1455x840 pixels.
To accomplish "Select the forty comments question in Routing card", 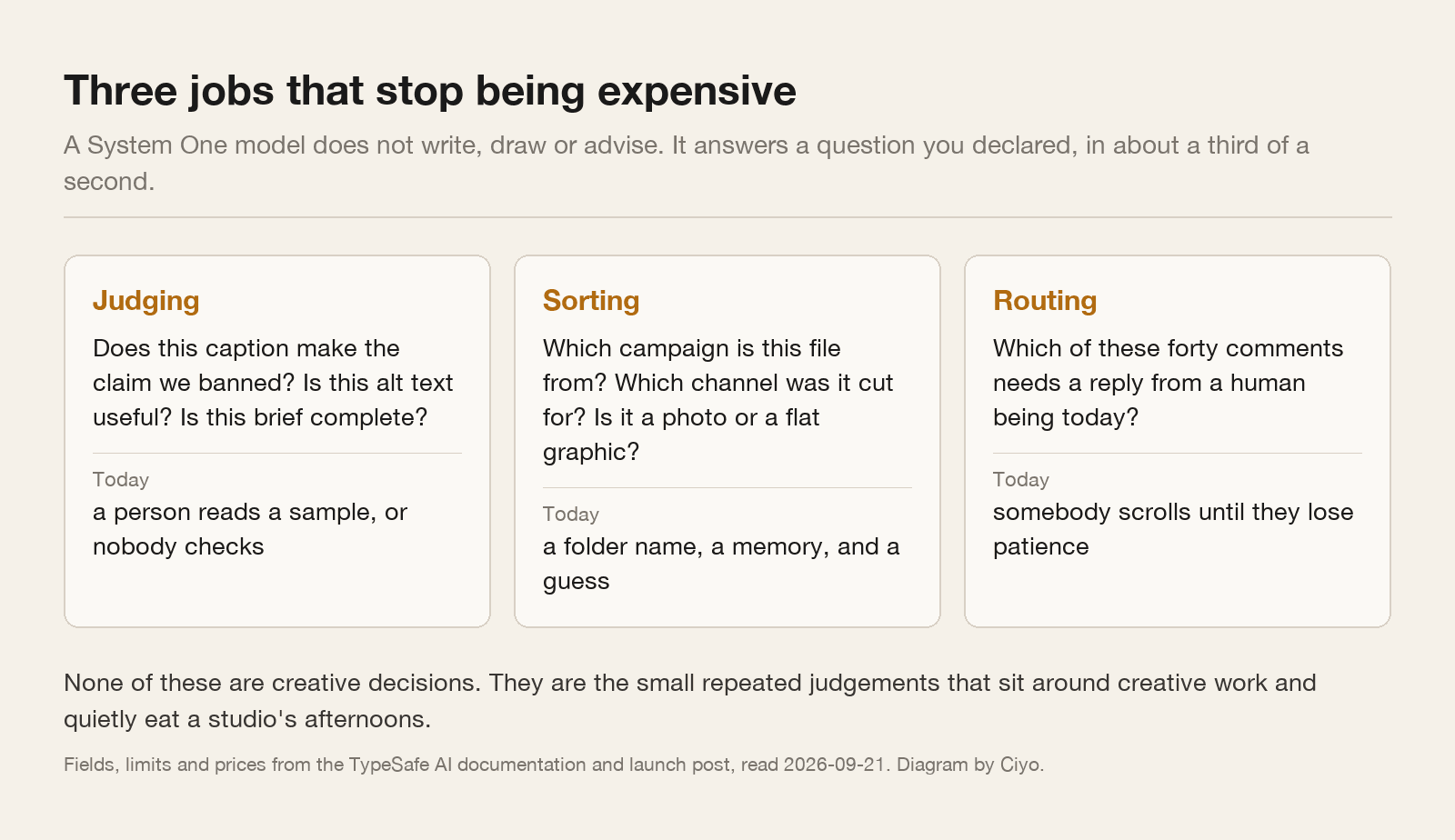I will (1168, 383).
